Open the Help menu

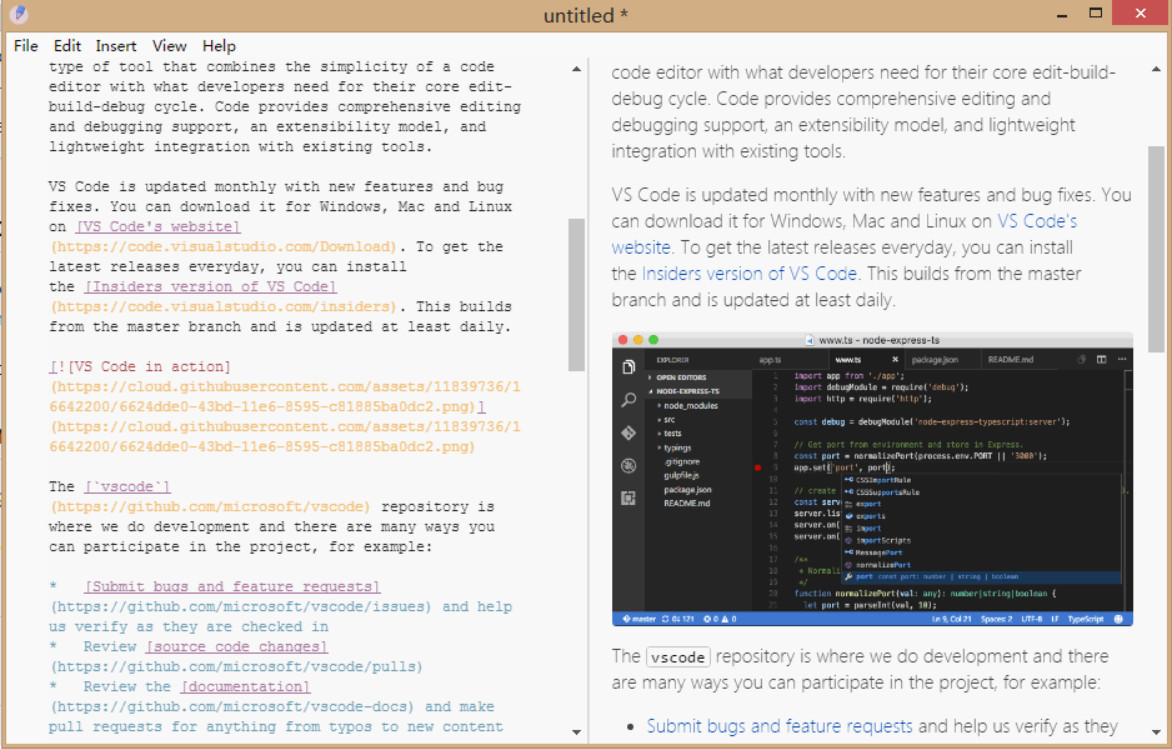pos(219,46)
